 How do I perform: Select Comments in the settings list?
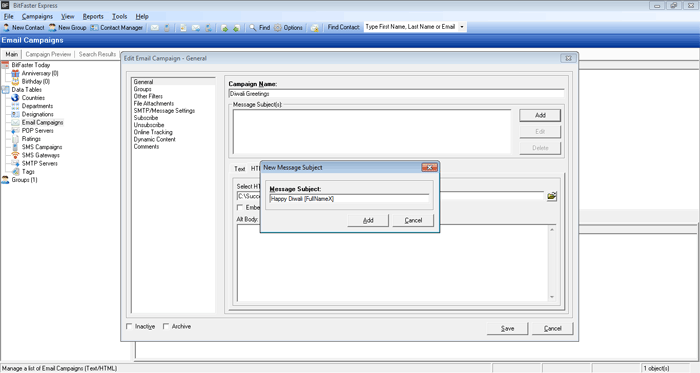click(146, 146)
